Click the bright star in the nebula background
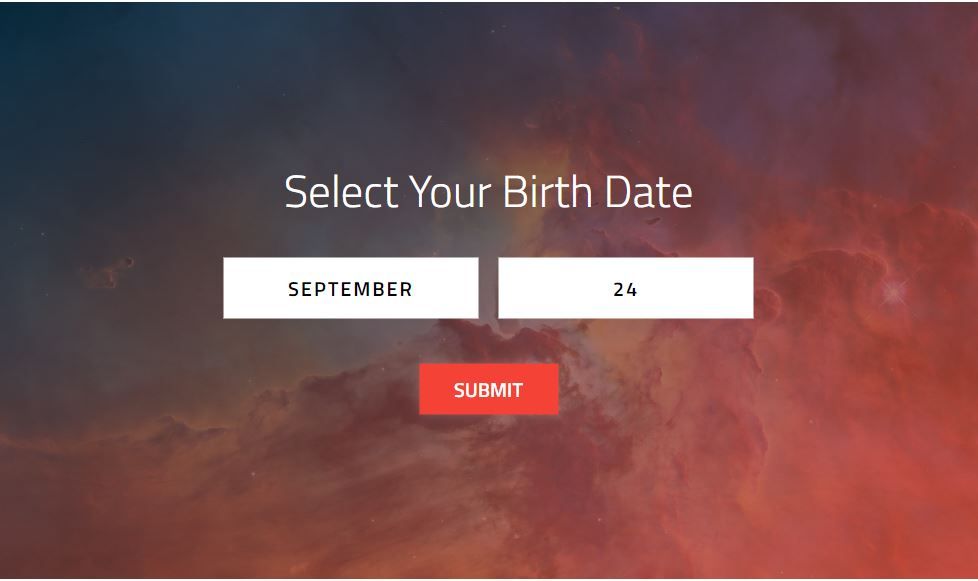The height and width of the screenshot is (581, 978). point(893,292)
